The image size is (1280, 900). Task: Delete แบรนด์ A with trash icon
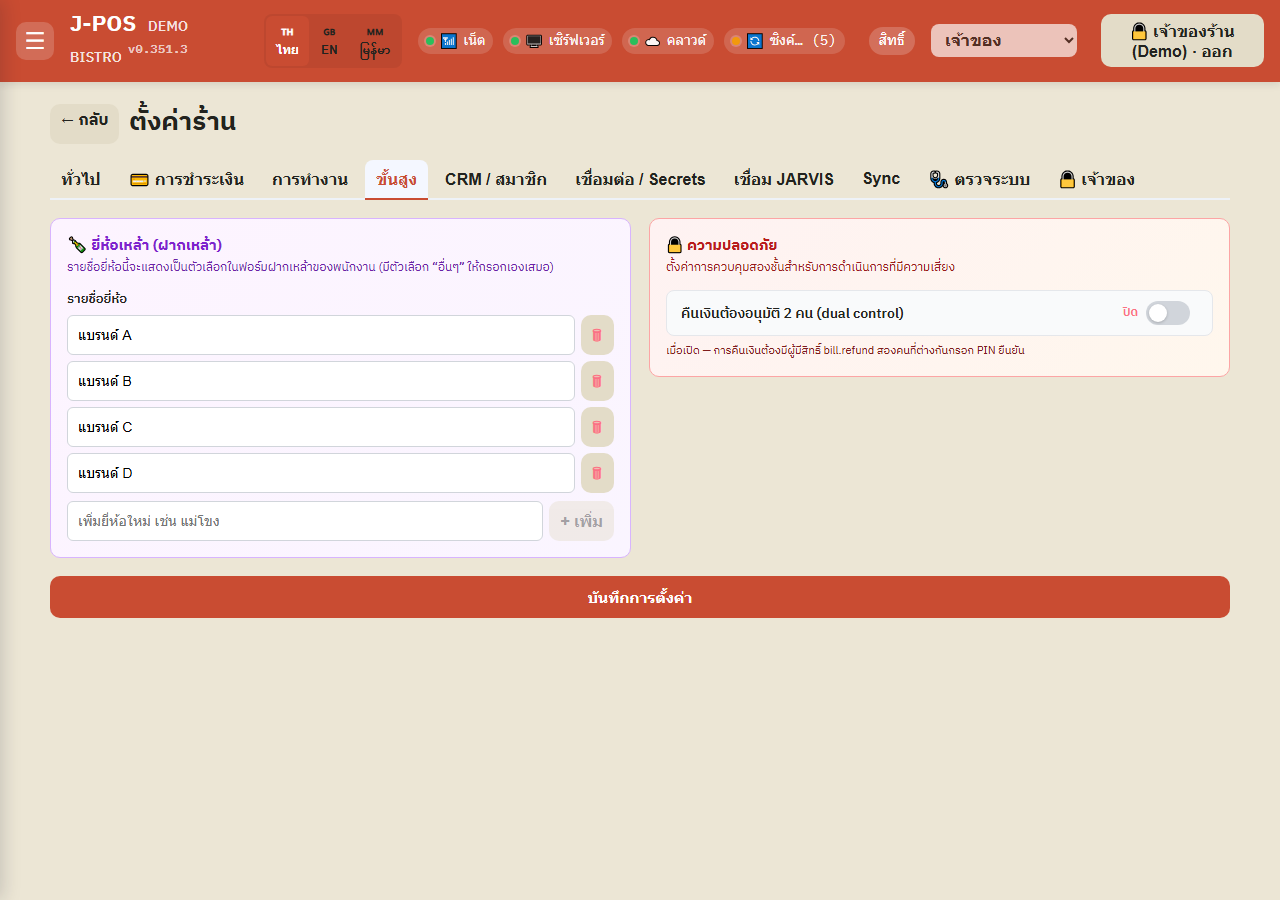(x=597, y=335)
